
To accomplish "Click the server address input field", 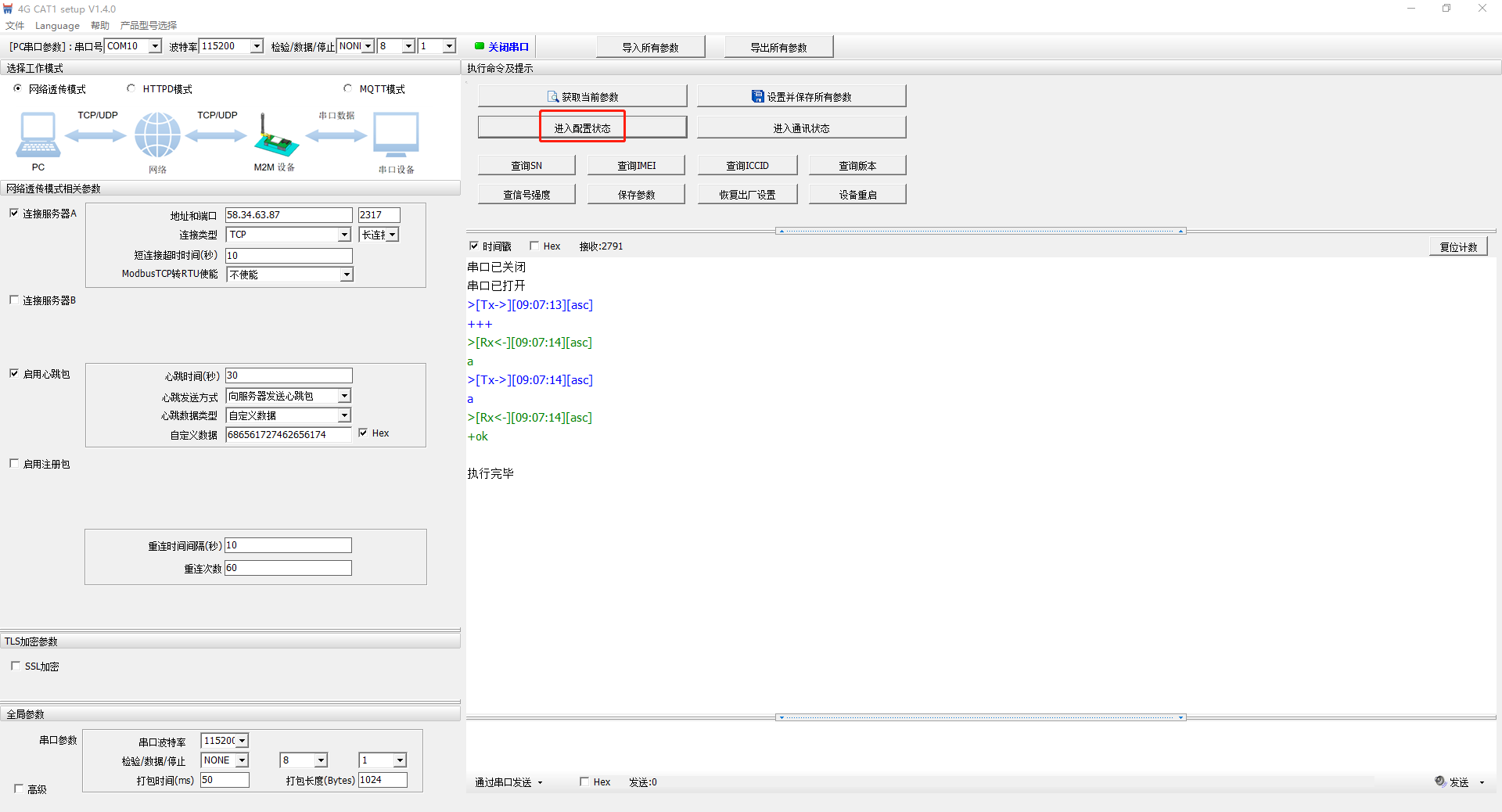I will pyautogui.click(x=288, y=215).
